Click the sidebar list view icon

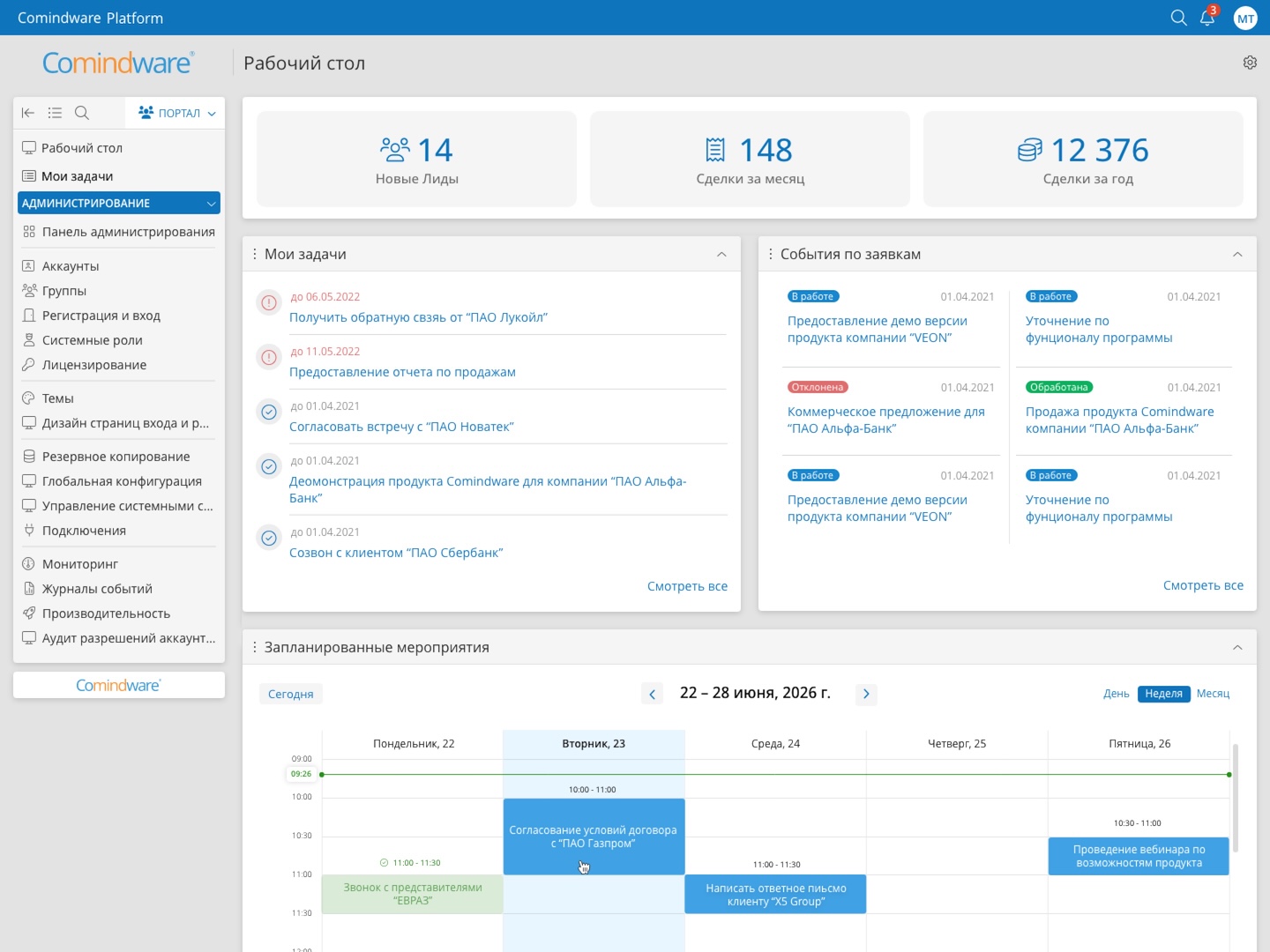click(55, 113)
